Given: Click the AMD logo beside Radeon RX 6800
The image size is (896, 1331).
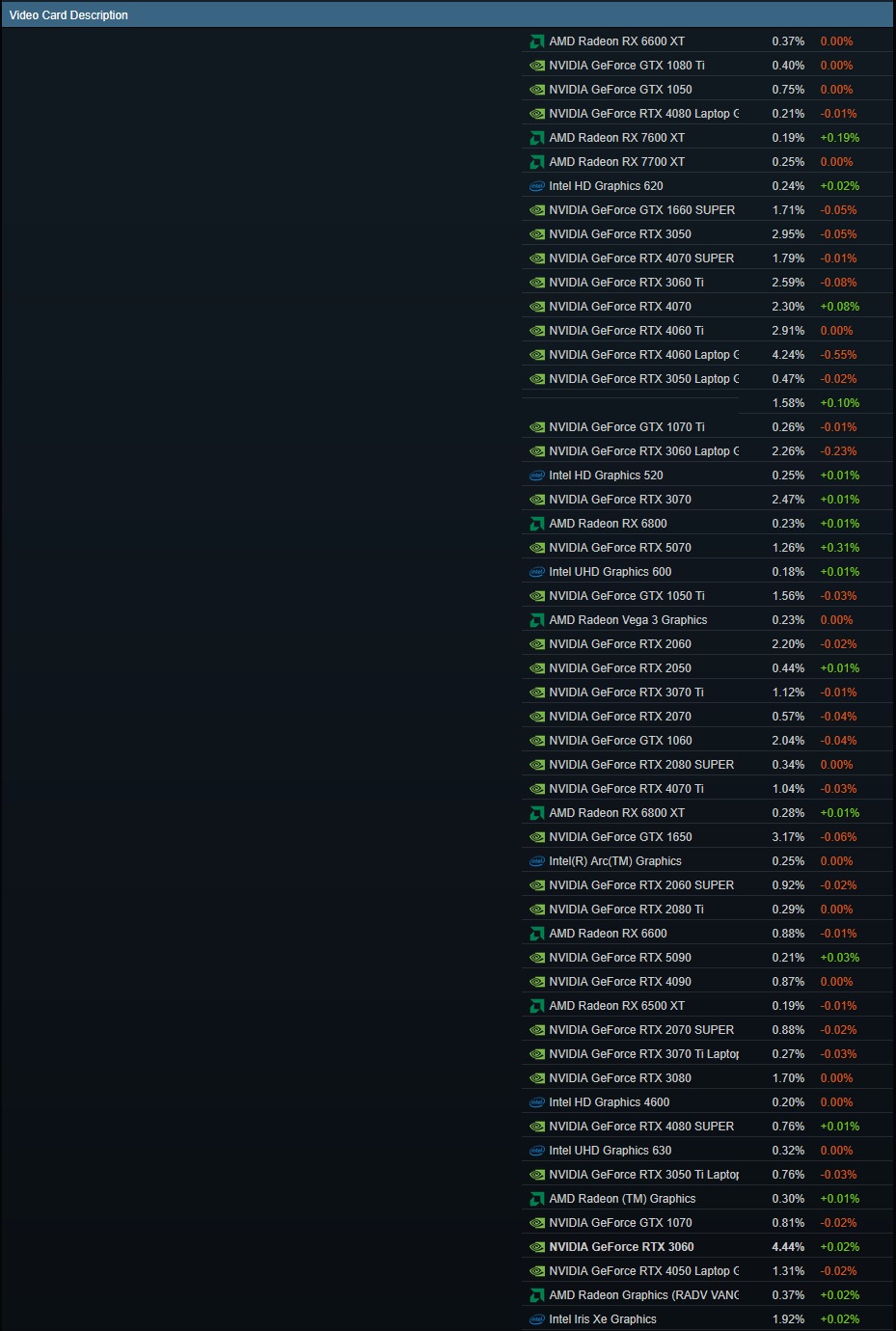Looking at the screenshot, I should click(x=537, y=524).
